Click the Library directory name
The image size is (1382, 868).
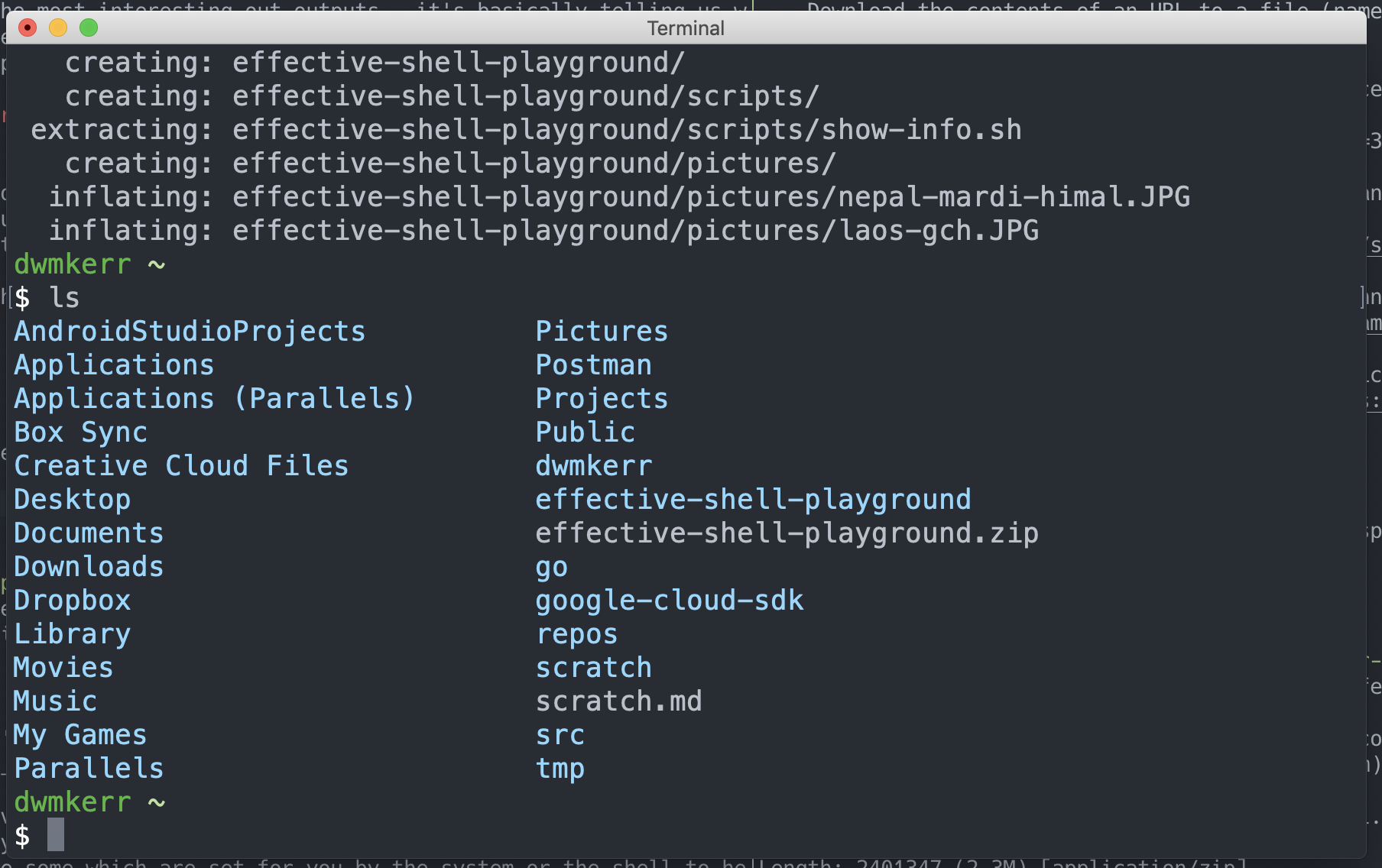click(x=72, y=634)
